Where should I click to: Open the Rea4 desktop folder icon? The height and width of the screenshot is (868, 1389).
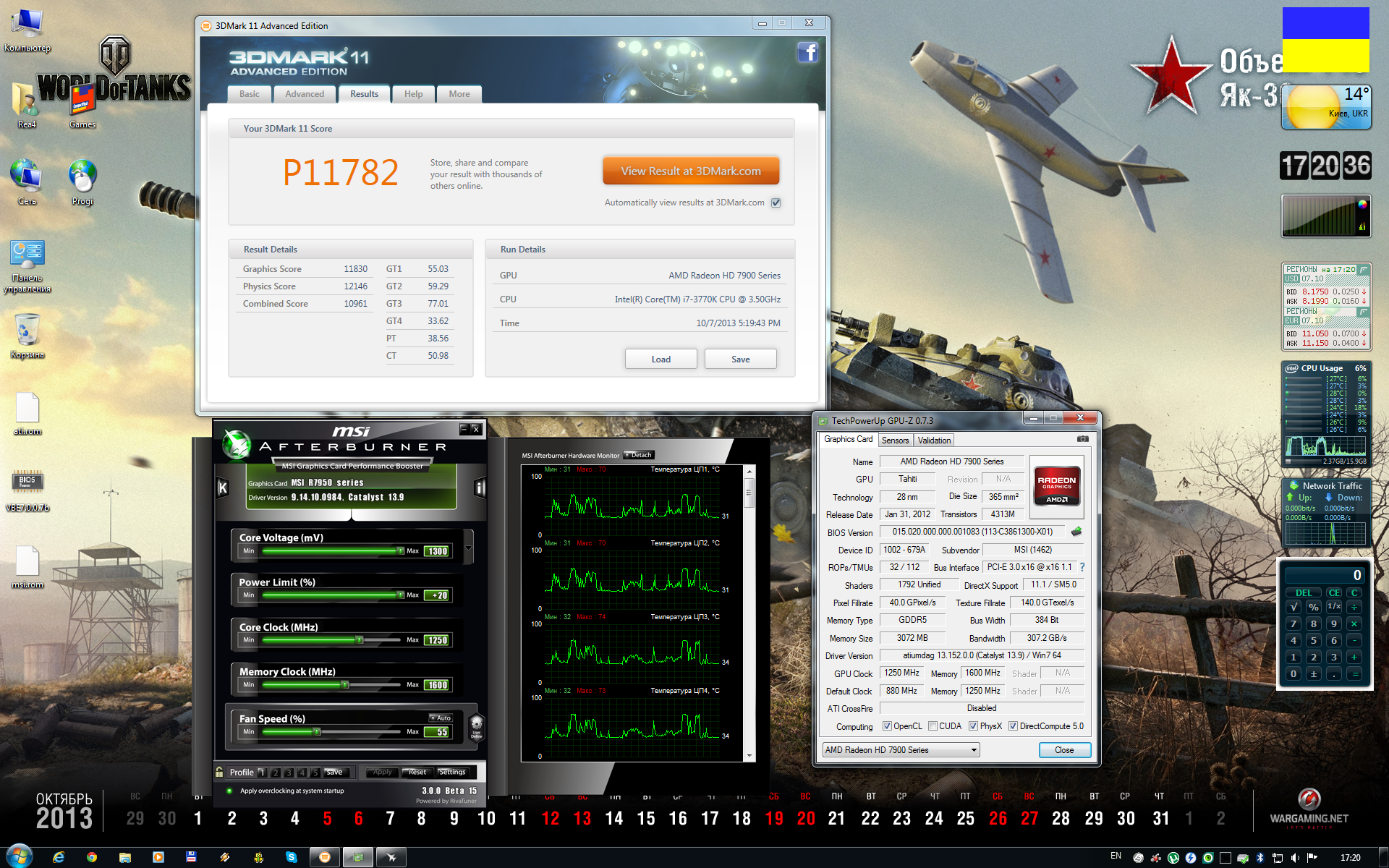pyautogui.click(x=27, y=106)
